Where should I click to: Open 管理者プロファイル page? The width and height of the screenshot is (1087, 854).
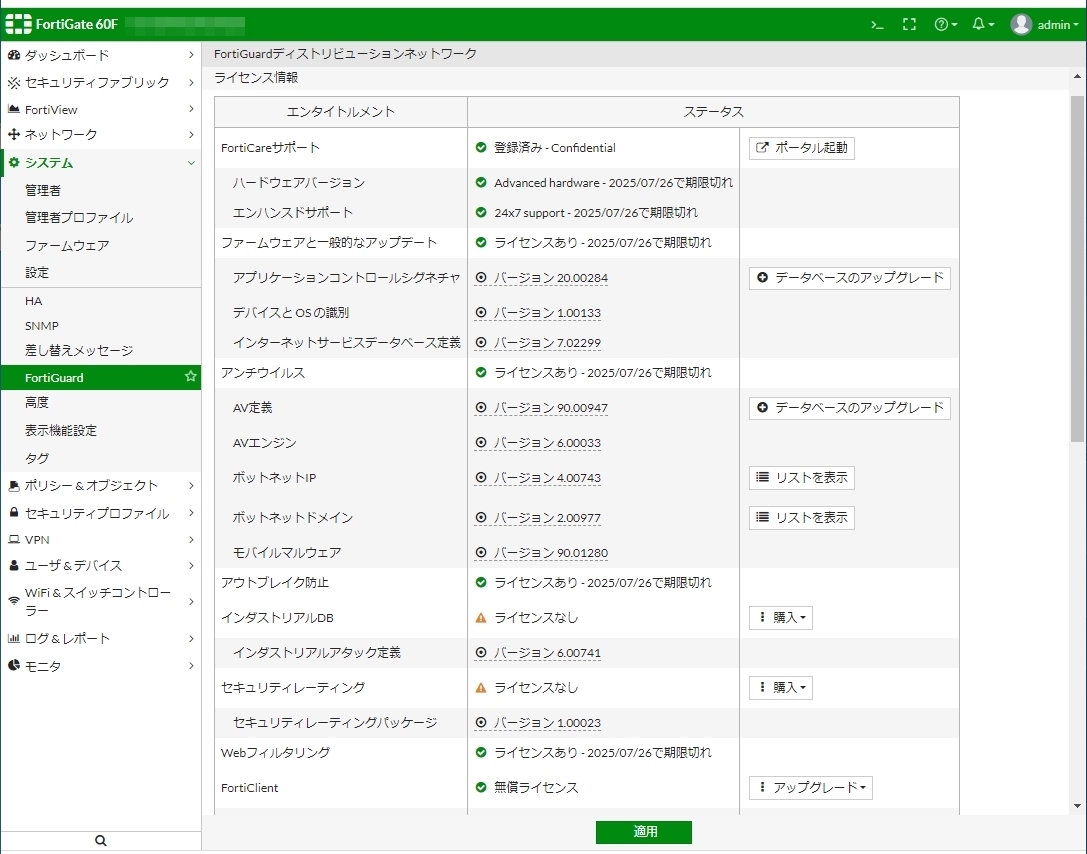coord(79,218)
